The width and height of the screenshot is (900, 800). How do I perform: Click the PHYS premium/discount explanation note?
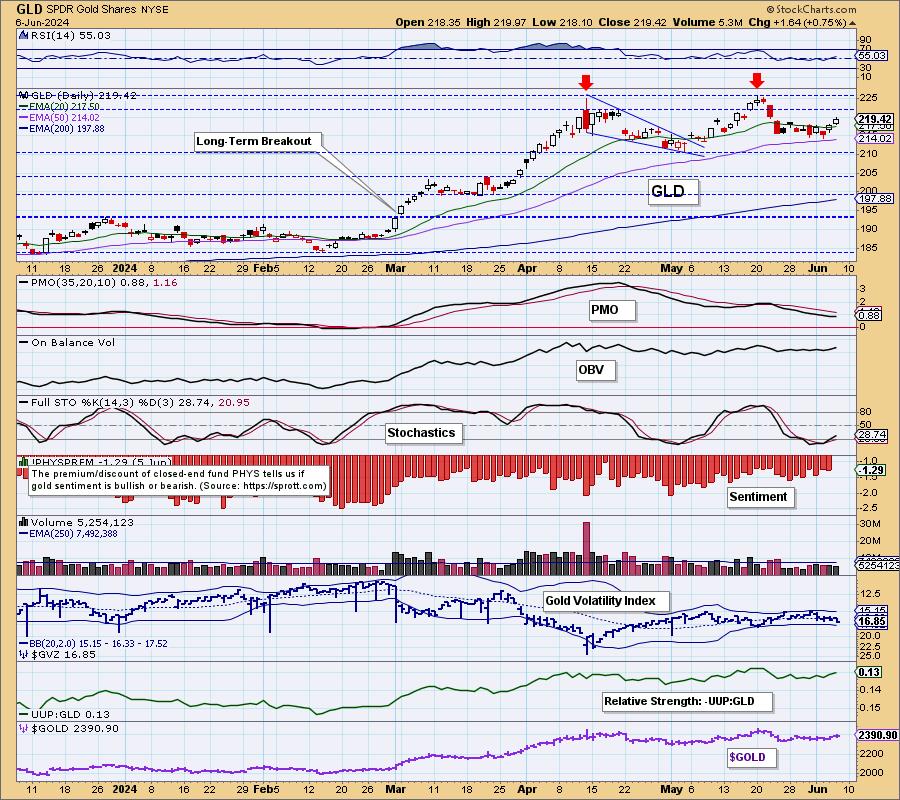[179, 480]
